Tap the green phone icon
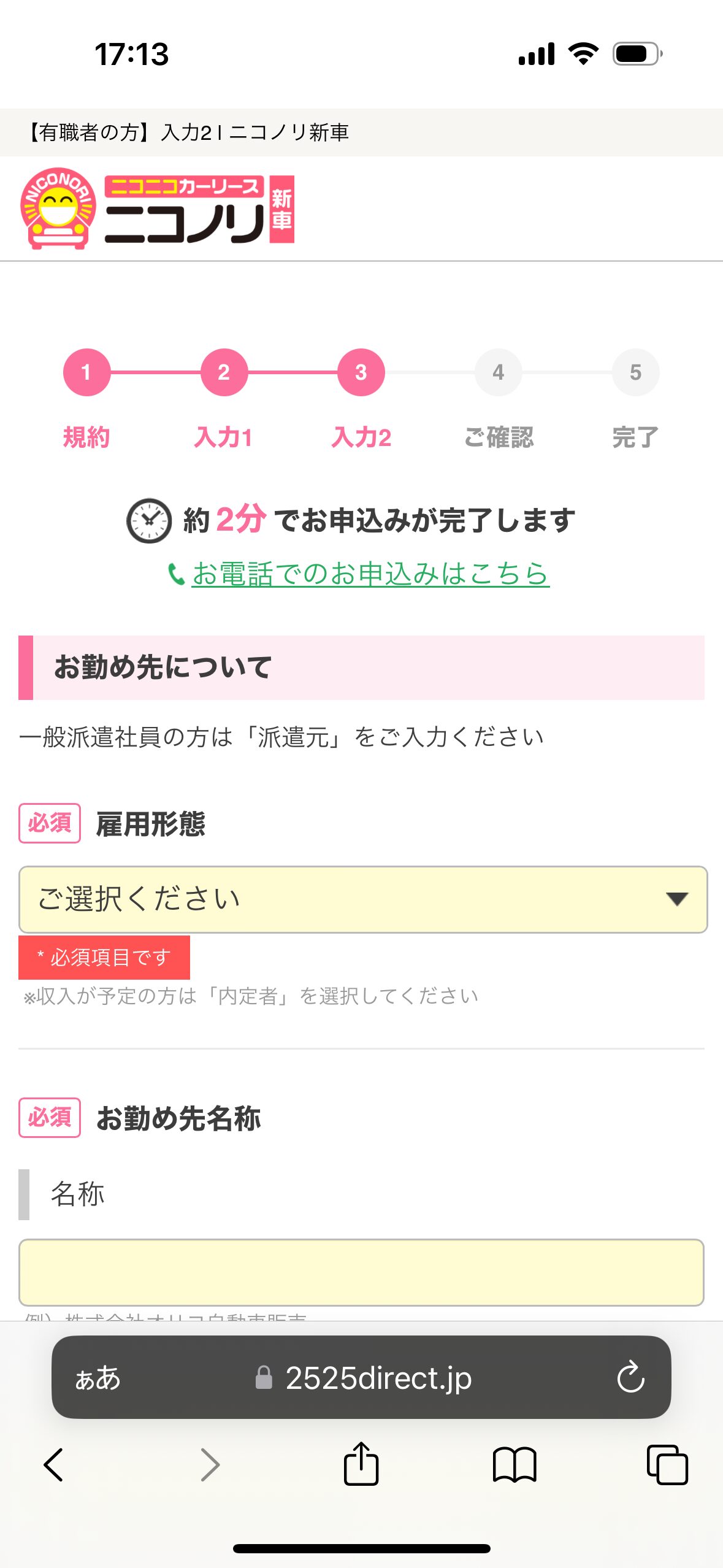The height and width of the screenshot is (1568, 723). (176, 575)
